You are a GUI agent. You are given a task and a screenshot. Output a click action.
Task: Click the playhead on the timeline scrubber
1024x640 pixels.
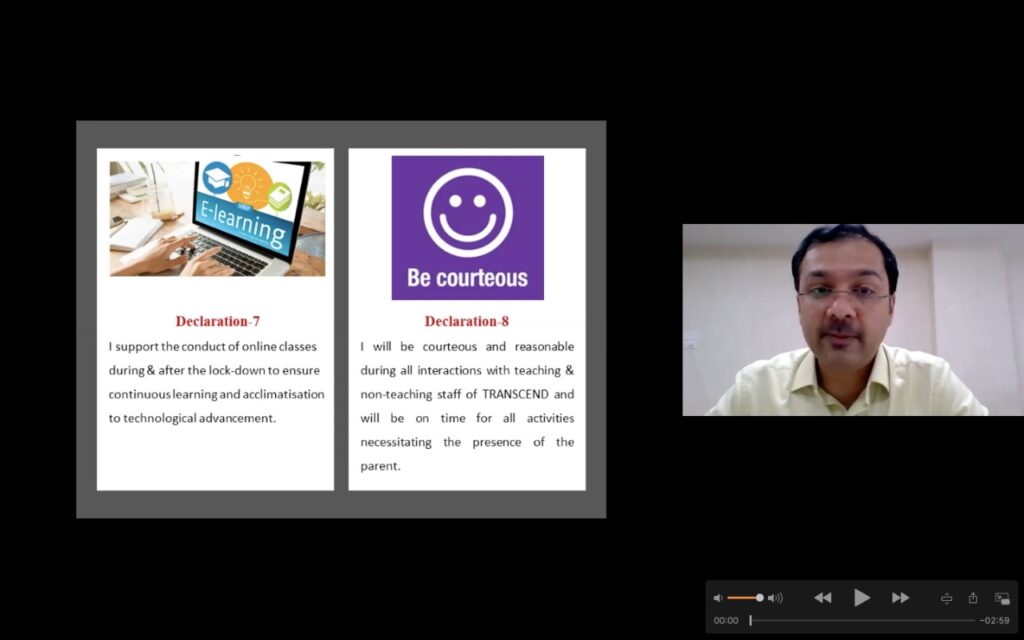click(x=750, y=620)
